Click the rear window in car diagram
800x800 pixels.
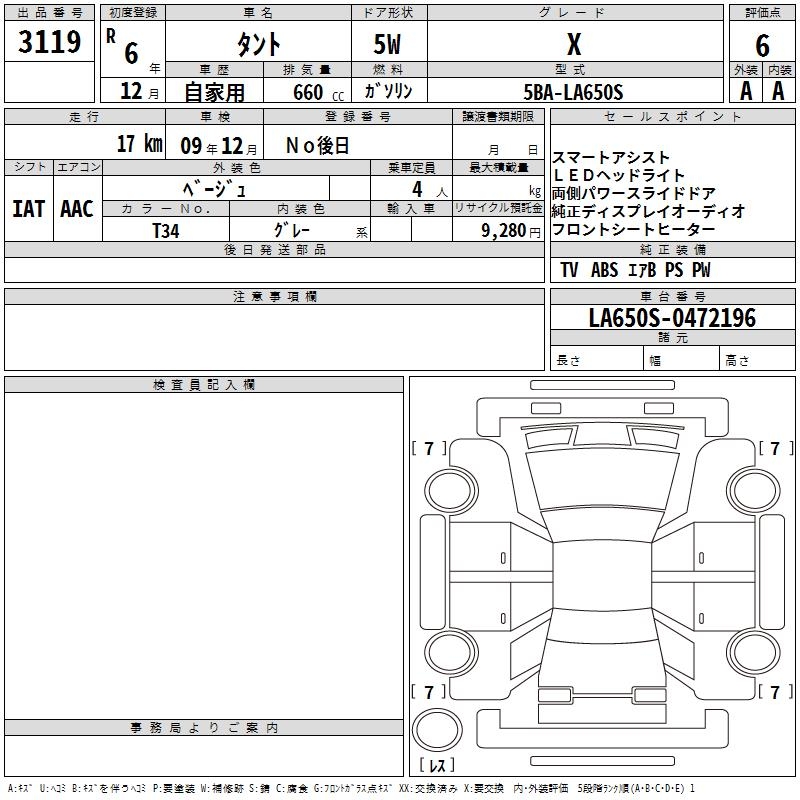coord(602,624)
